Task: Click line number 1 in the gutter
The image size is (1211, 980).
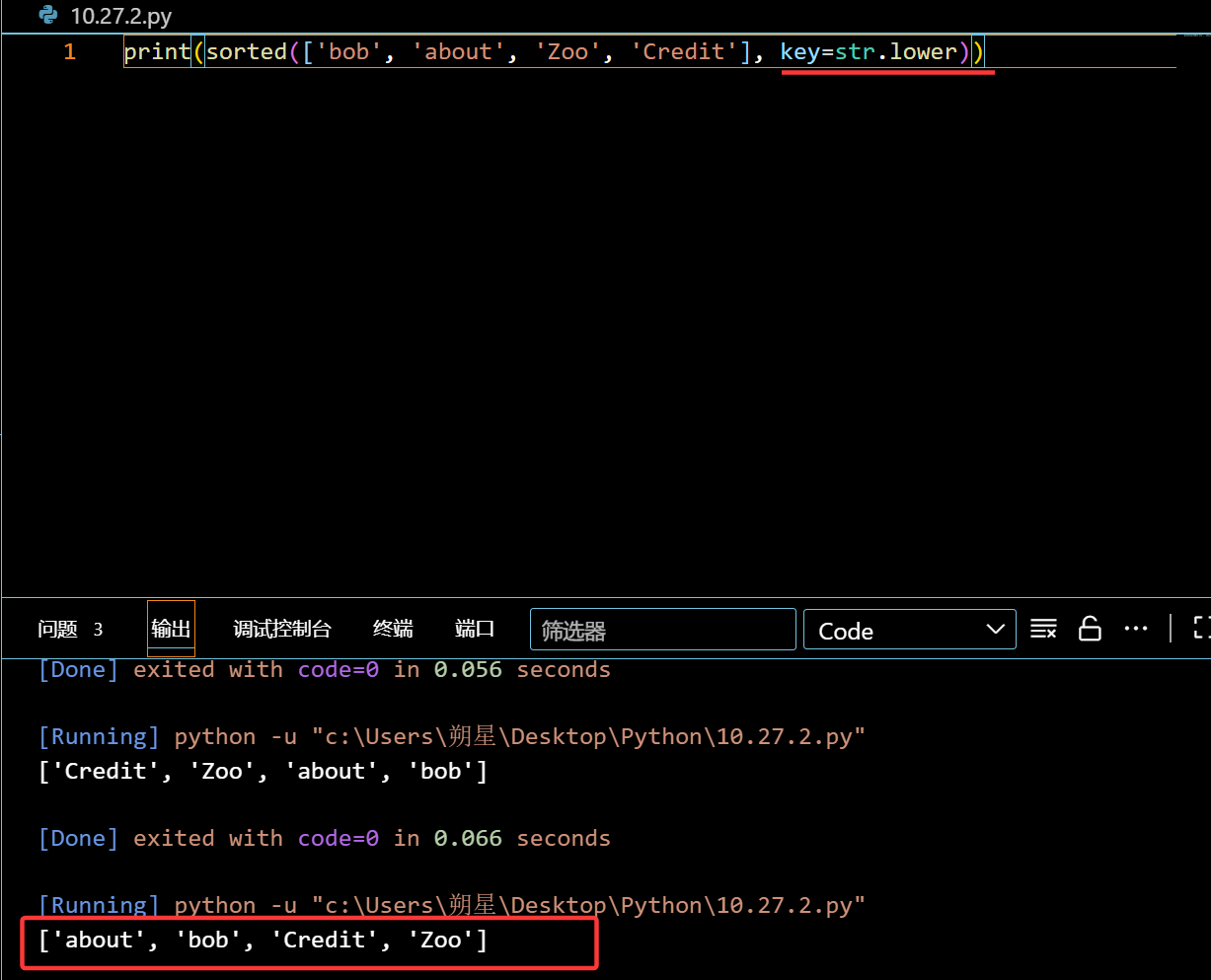Action: (x=70, y=51)
